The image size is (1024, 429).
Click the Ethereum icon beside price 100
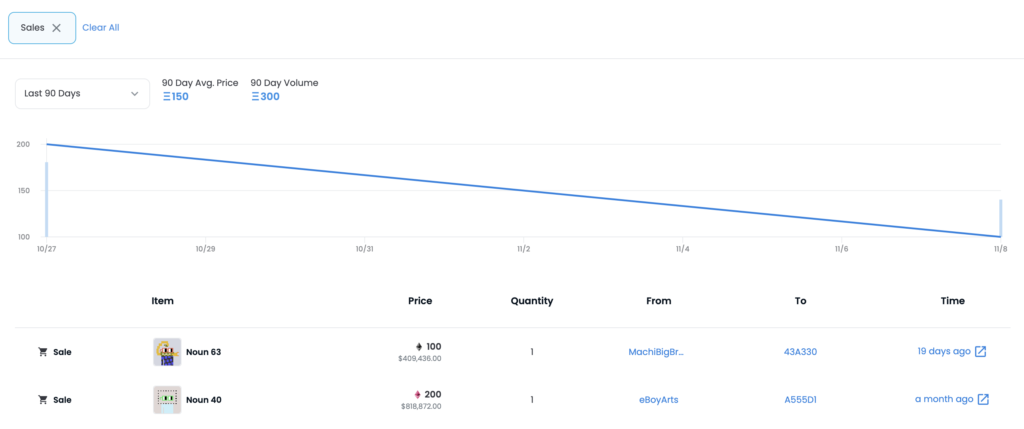point(417,346)
